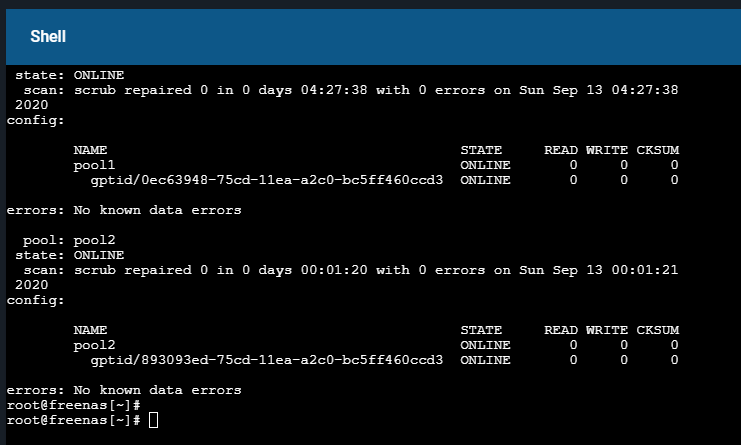Click the CKSUM column header above pool1
741x445 pixels.
pyautogui.click(x=658, y=149)
